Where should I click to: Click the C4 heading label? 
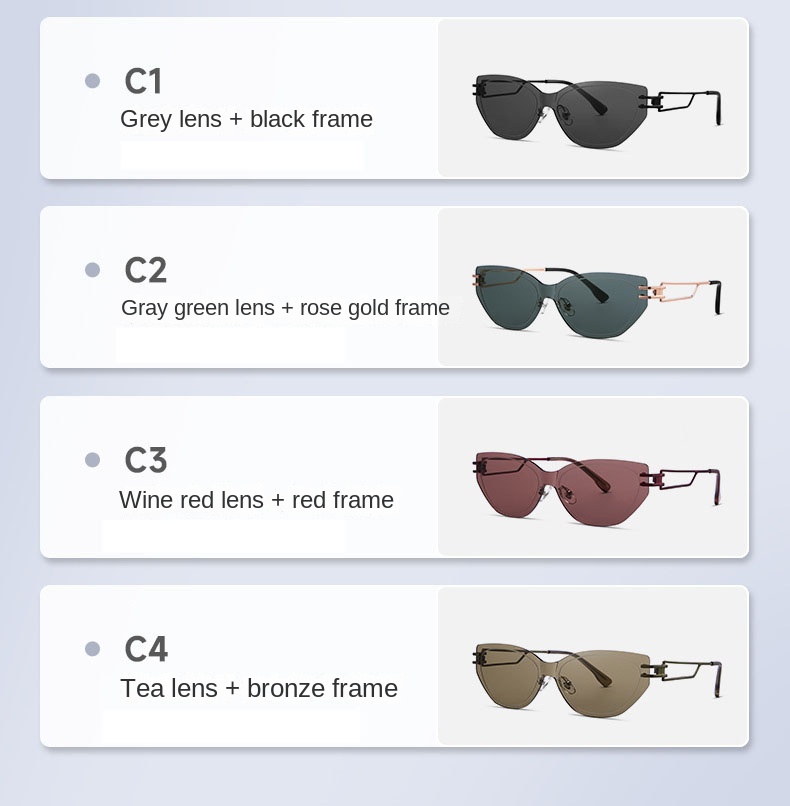click(146, 649)
